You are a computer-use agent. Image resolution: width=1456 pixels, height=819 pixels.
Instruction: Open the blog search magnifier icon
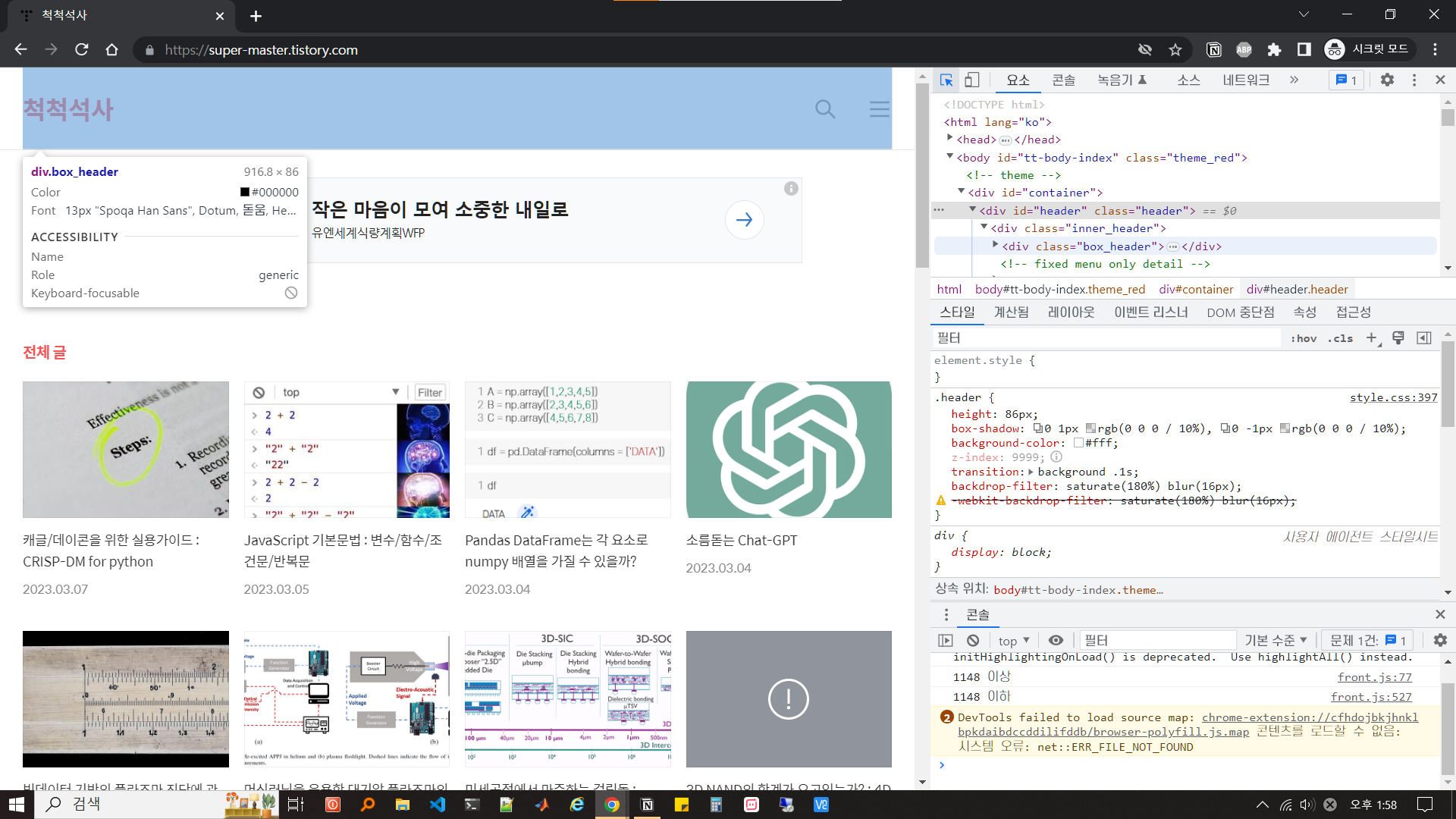pyautogui.click(x=825, y=109)
